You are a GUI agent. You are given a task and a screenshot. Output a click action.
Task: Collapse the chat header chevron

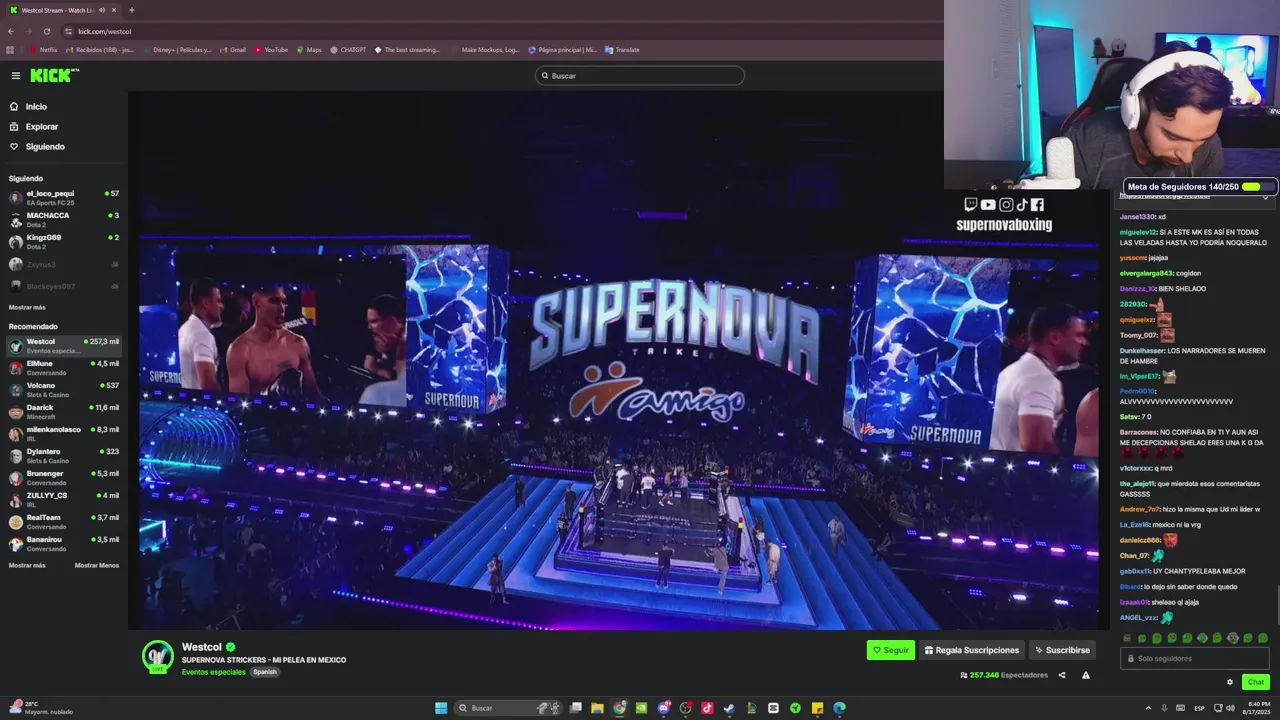(x=1267, y=197)
